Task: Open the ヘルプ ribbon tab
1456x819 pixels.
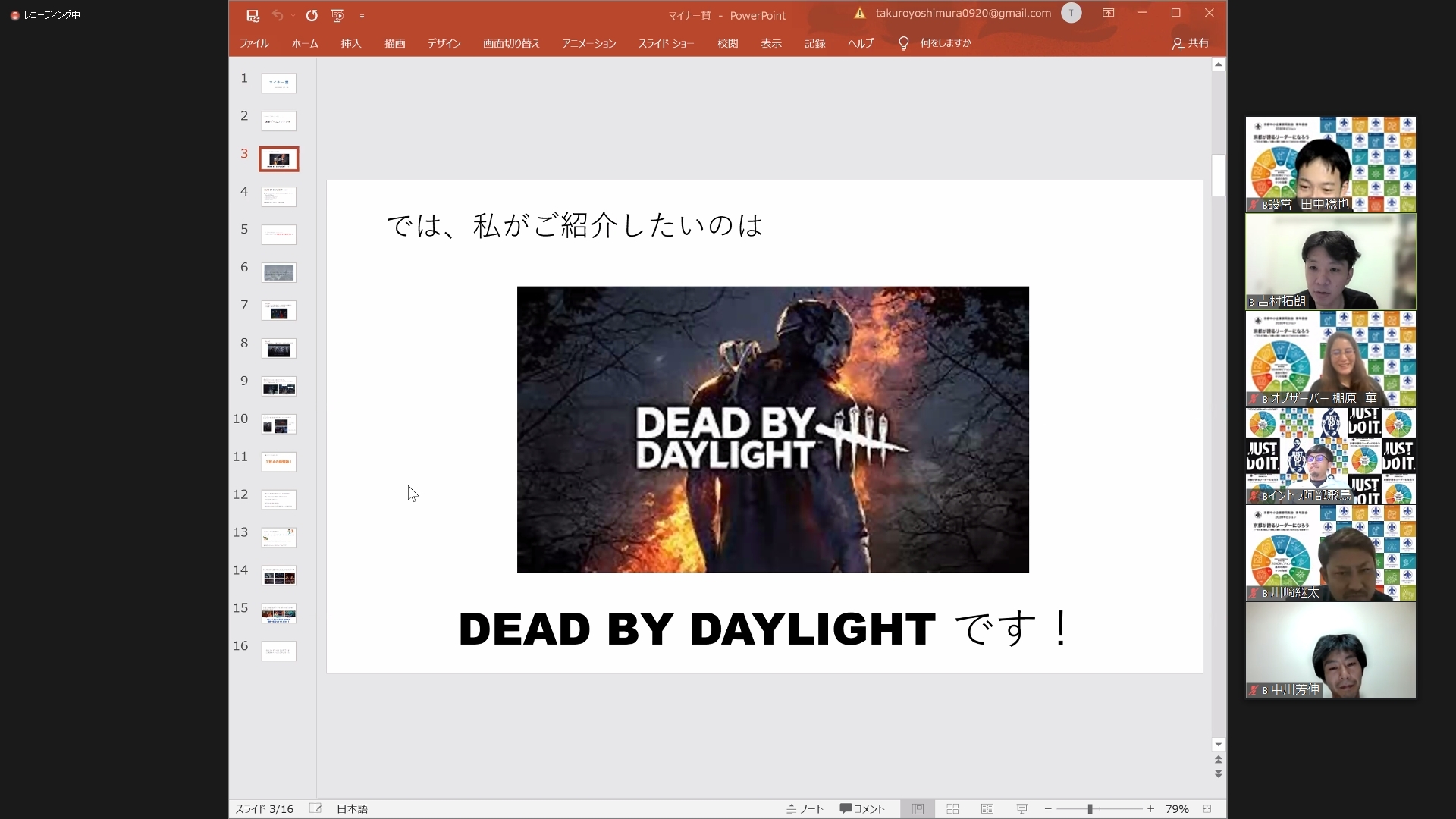Action: pyautogui.click(x=861, y=43)
